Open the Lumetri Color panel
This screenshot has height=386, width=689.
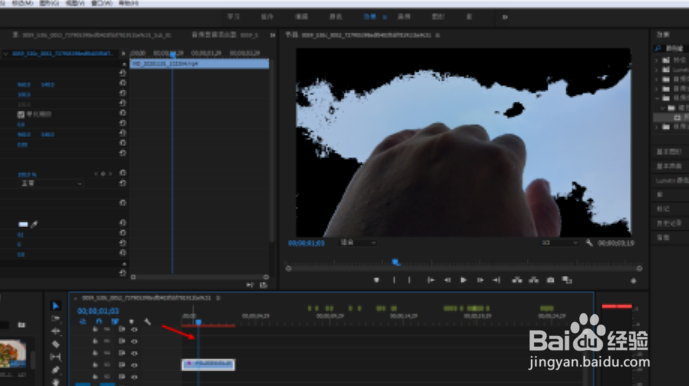point(672,180)
